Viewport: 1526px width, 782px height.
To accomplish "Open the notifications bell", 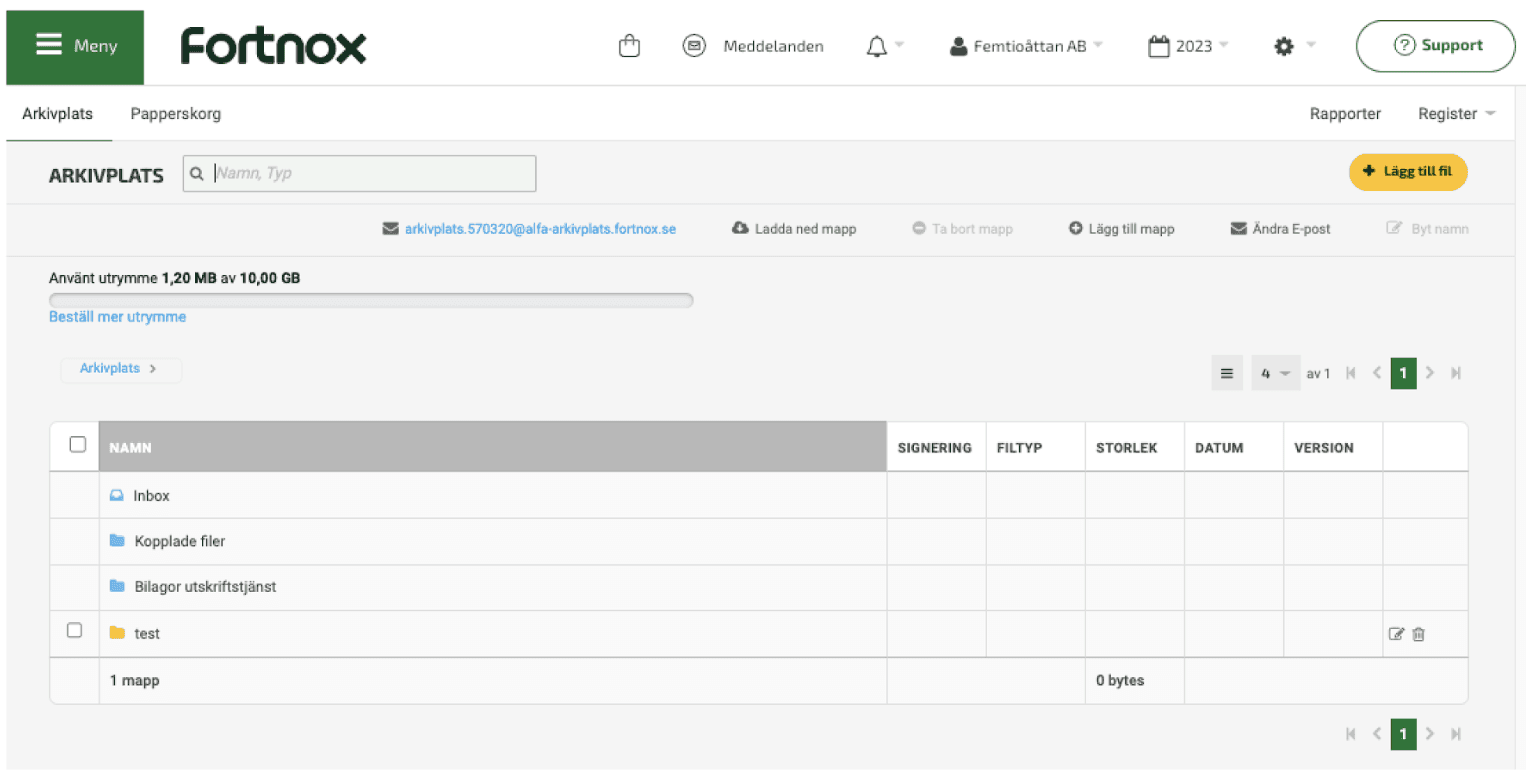I will pyautogui.click(x=877, y=46).
